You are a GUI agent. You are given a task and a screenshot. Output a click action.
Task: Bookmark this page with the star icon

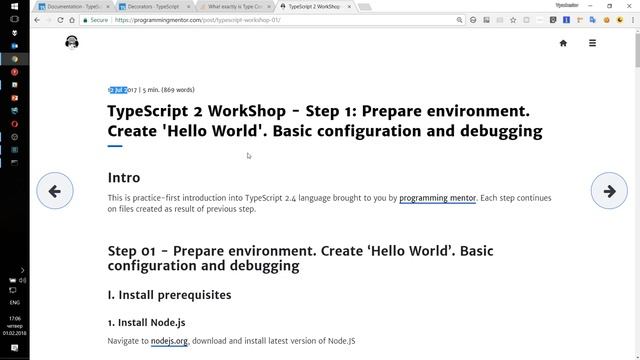pos(513,20)
